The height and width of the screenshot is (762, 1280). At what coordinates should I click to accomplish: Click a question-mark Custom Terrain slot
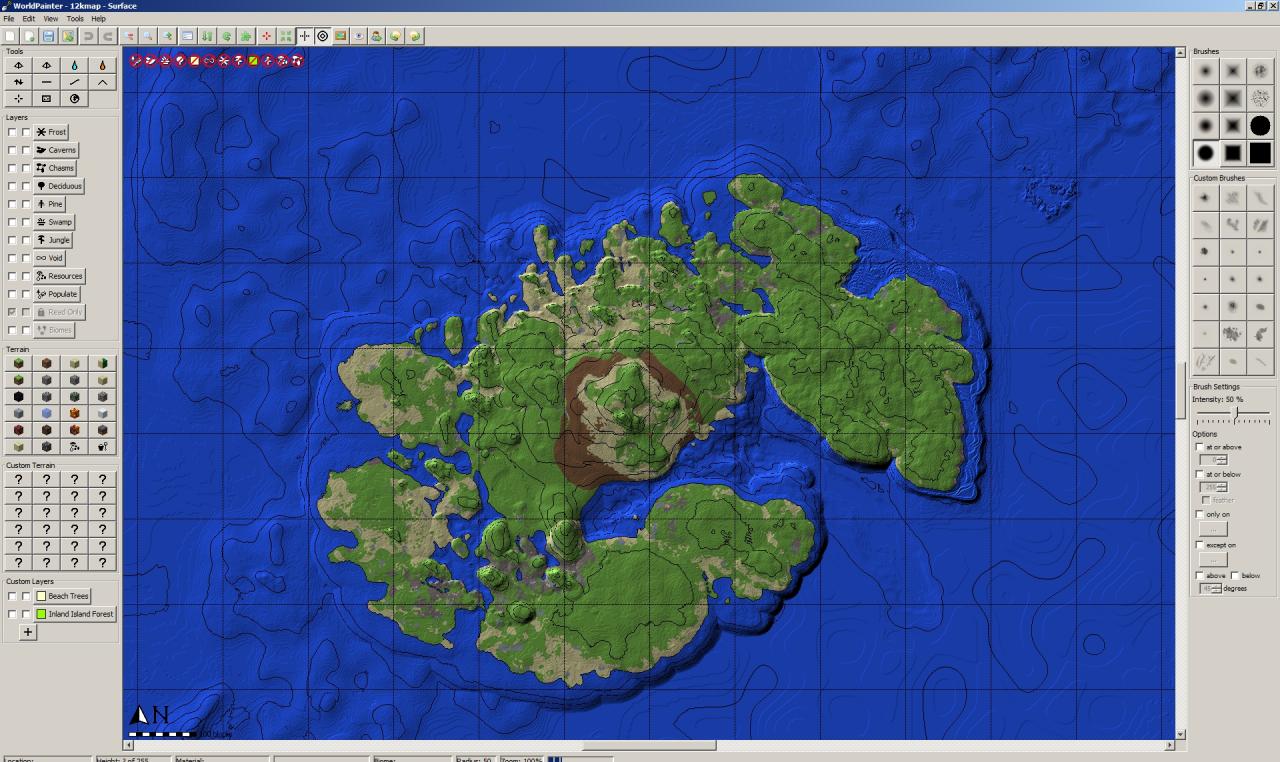coord(18,479)
